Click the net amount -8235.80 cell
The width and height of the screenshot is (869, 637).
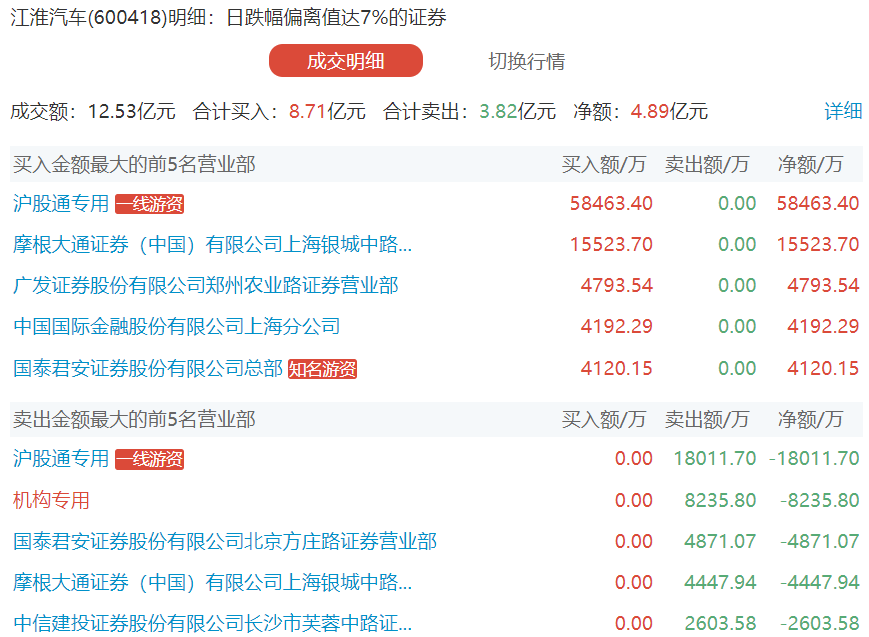[x=820, y=501]
